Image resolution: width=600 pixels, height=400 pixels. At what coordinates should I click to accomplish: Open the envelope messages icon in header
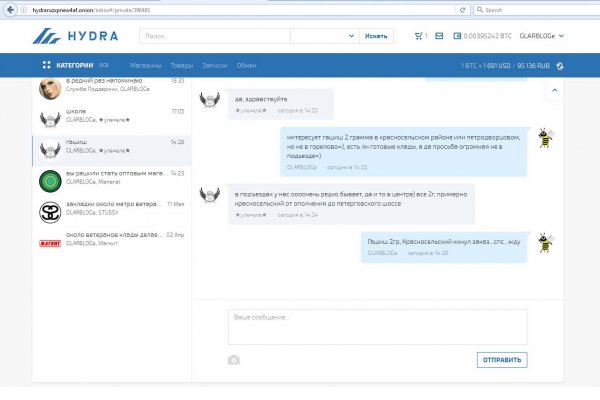(439, 37)
